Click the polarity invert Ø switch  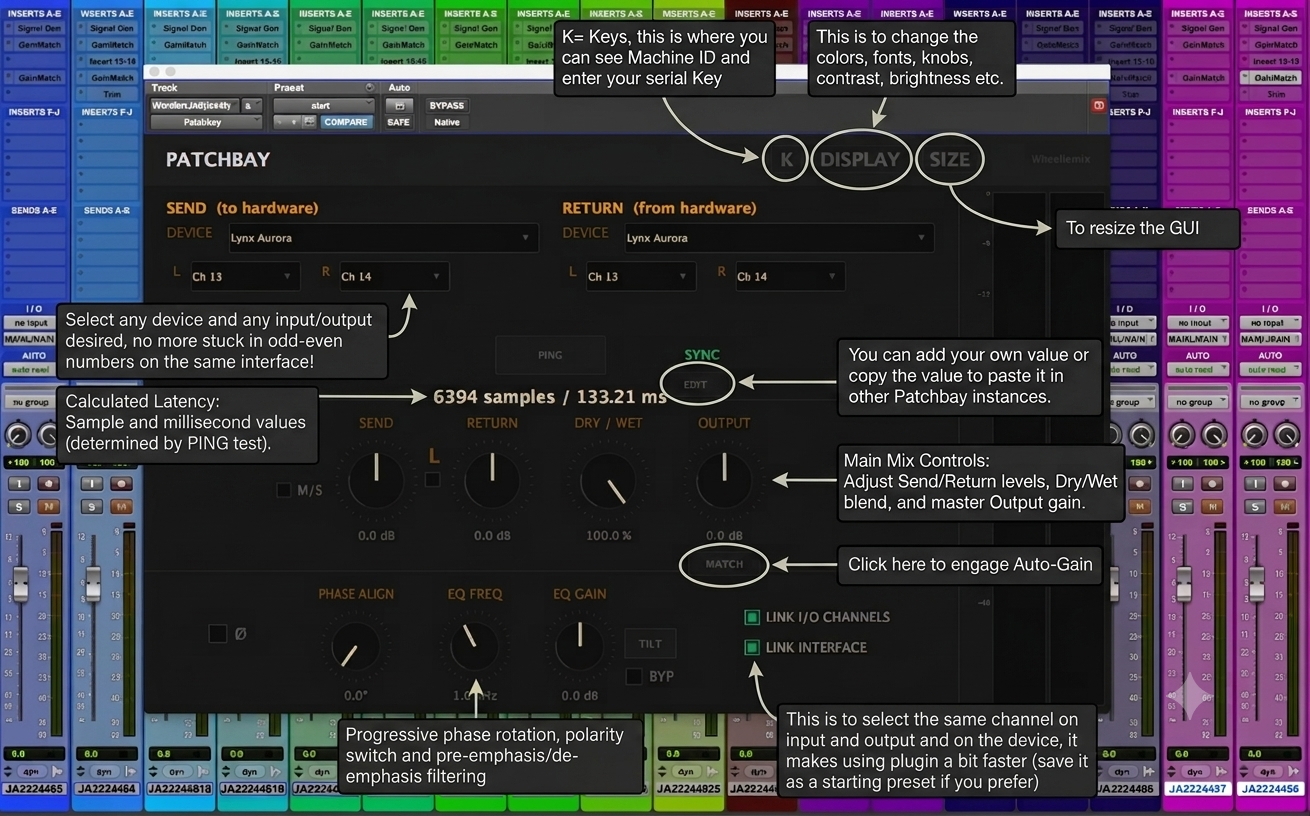pos(217,633)
